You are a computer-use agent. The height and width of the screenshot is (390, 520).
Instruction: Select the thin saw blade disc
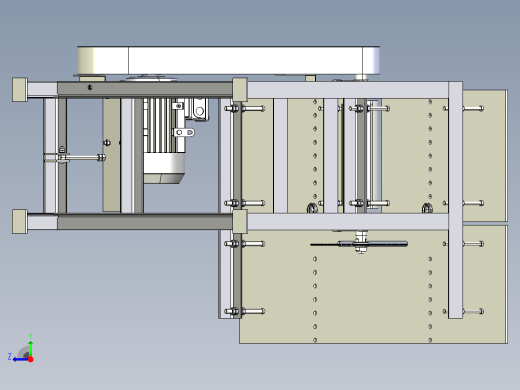[x=359, y=244]
